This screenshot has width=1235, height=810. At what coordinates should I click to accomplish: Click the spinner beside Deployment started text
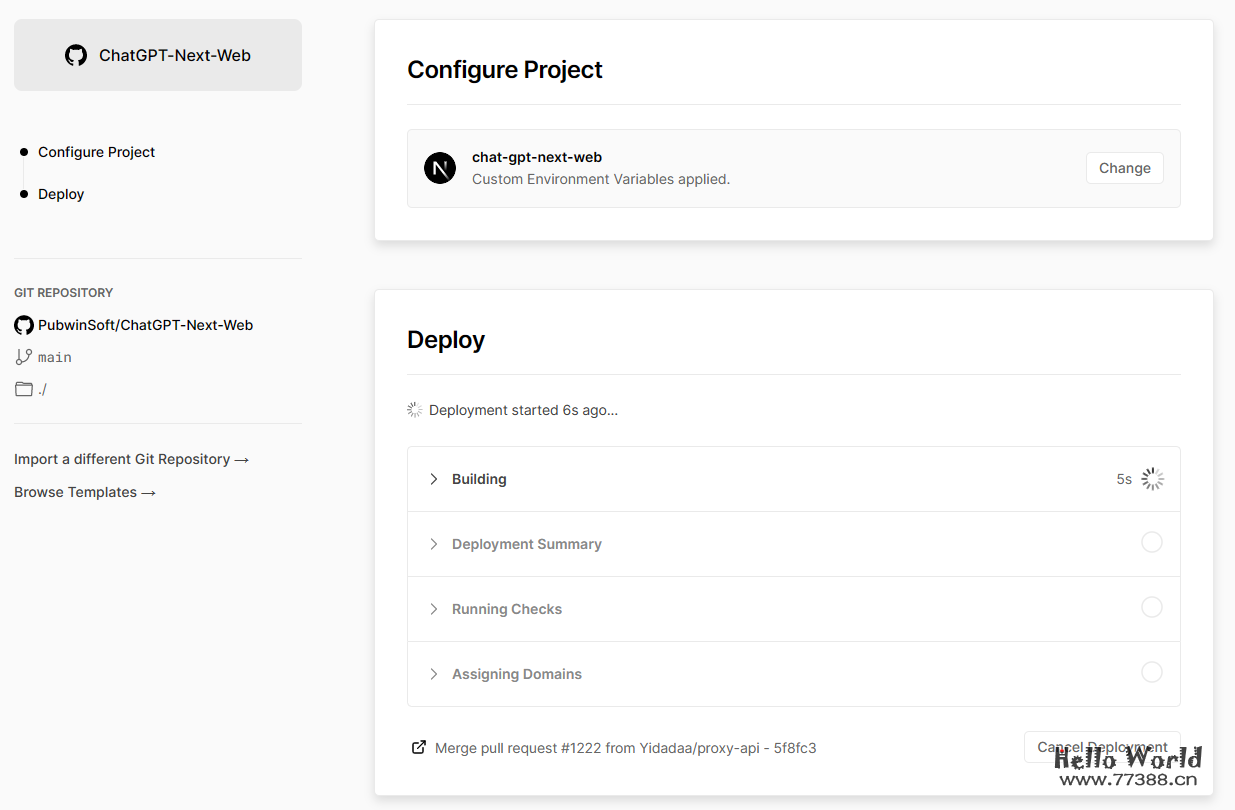click(x=415, y=410)
